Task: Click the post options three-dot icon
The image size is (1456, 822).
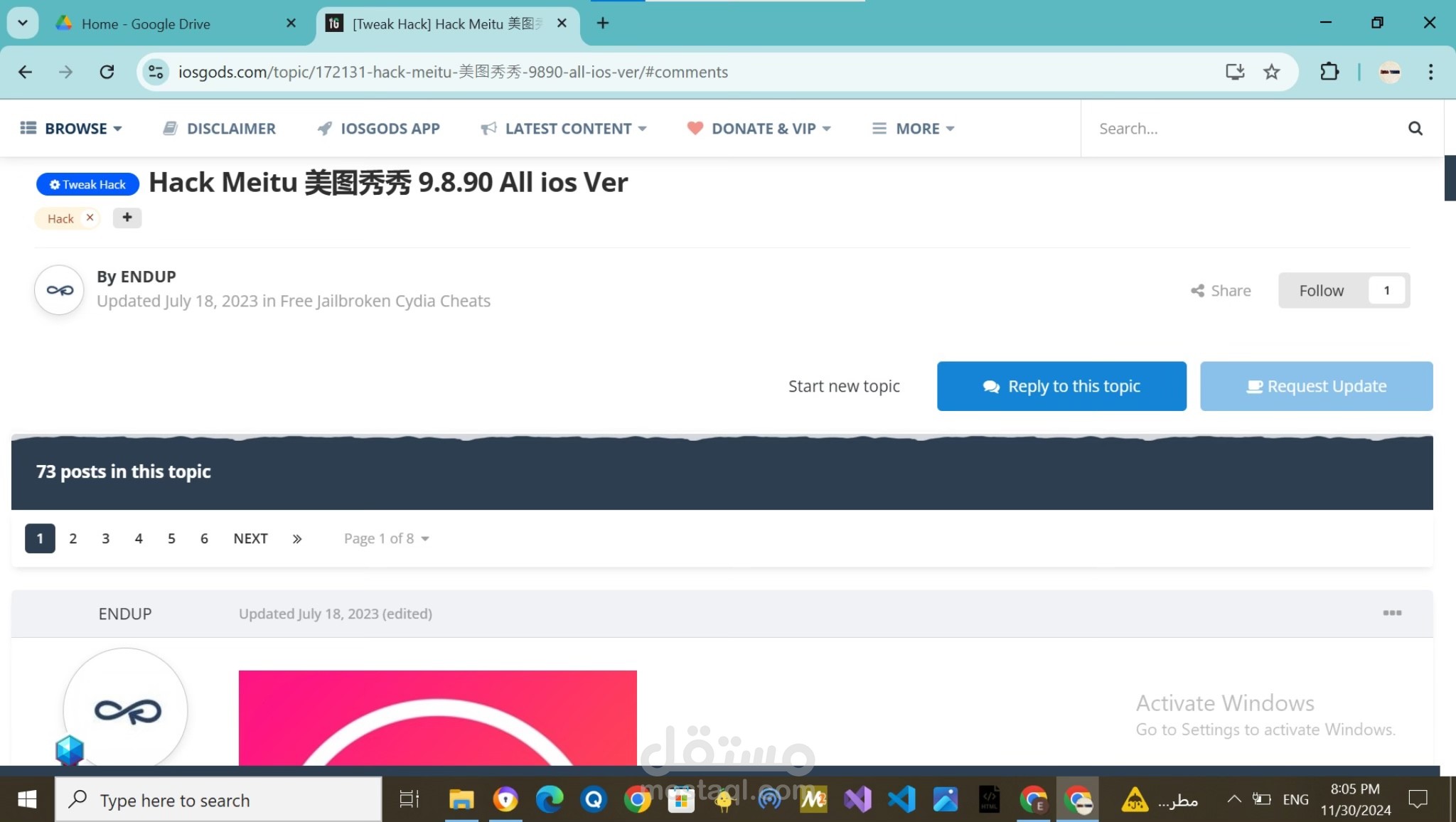Action: tap(1393, 613)
